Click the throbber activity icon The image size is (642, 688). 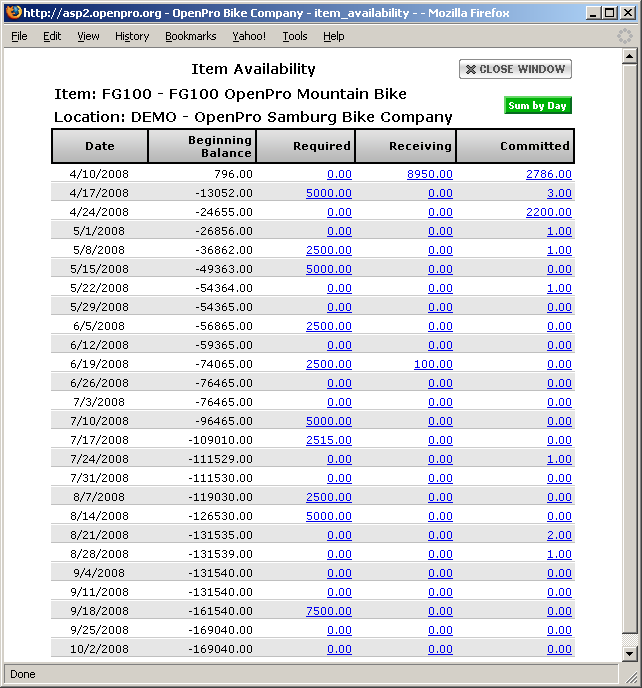625,36
